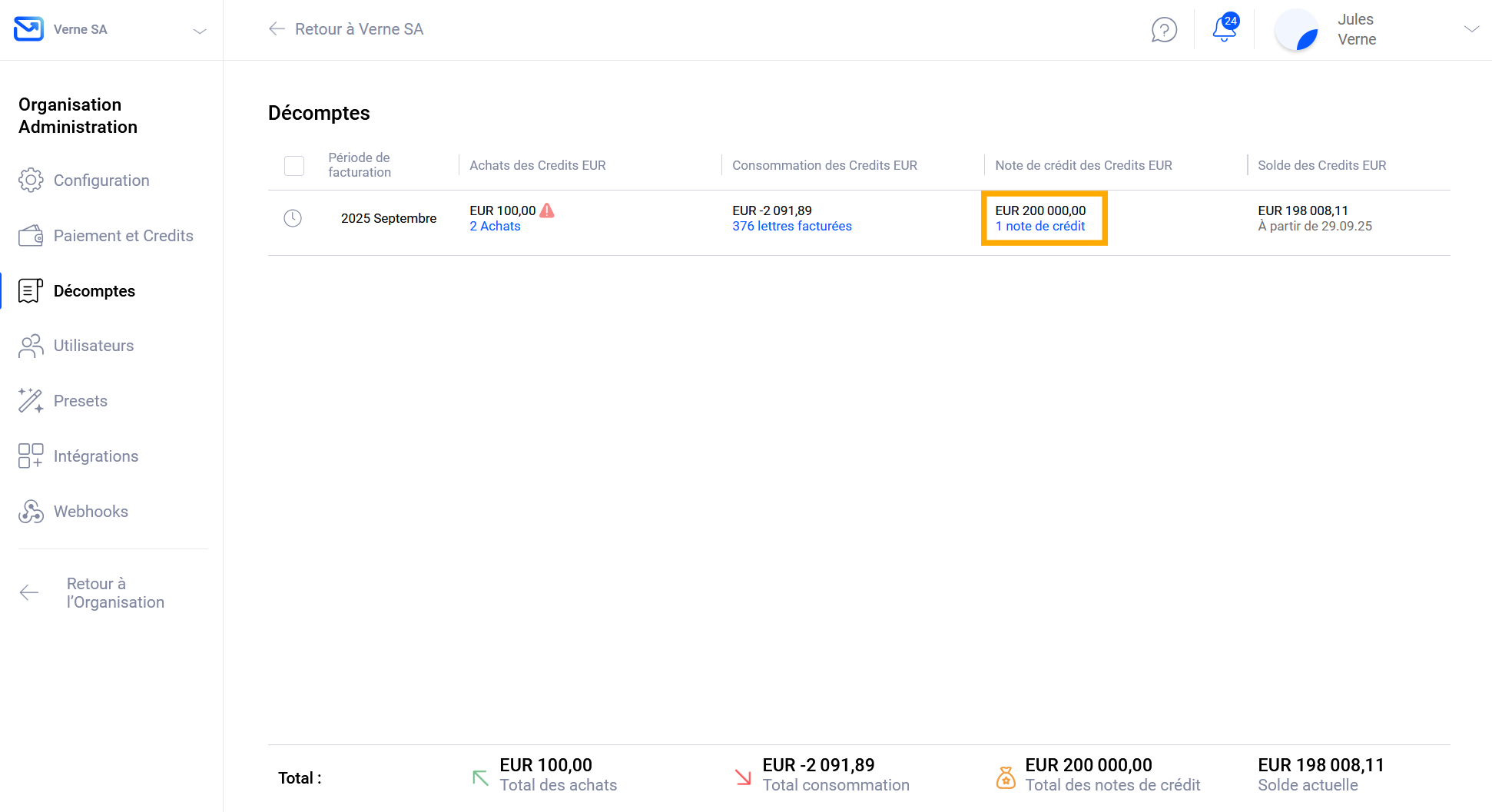Click the clock icon in September row
1492x812 pixels.
pos(293,218)
